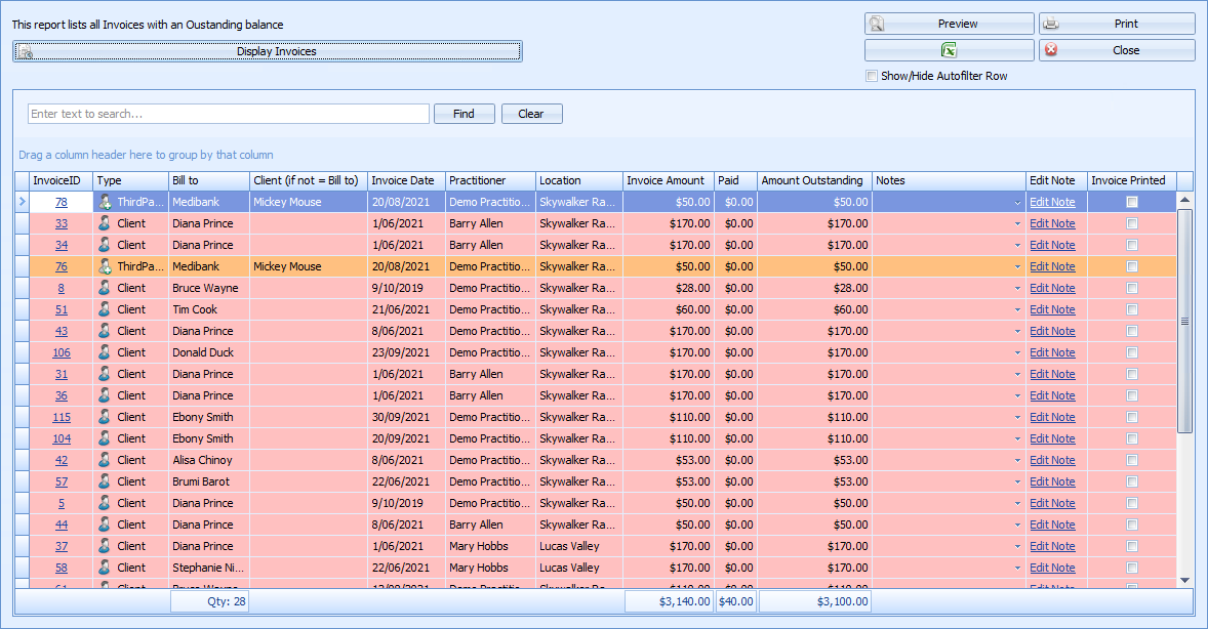
Task: Click Edit Note for invoice 44
Action: point(1053,524)
